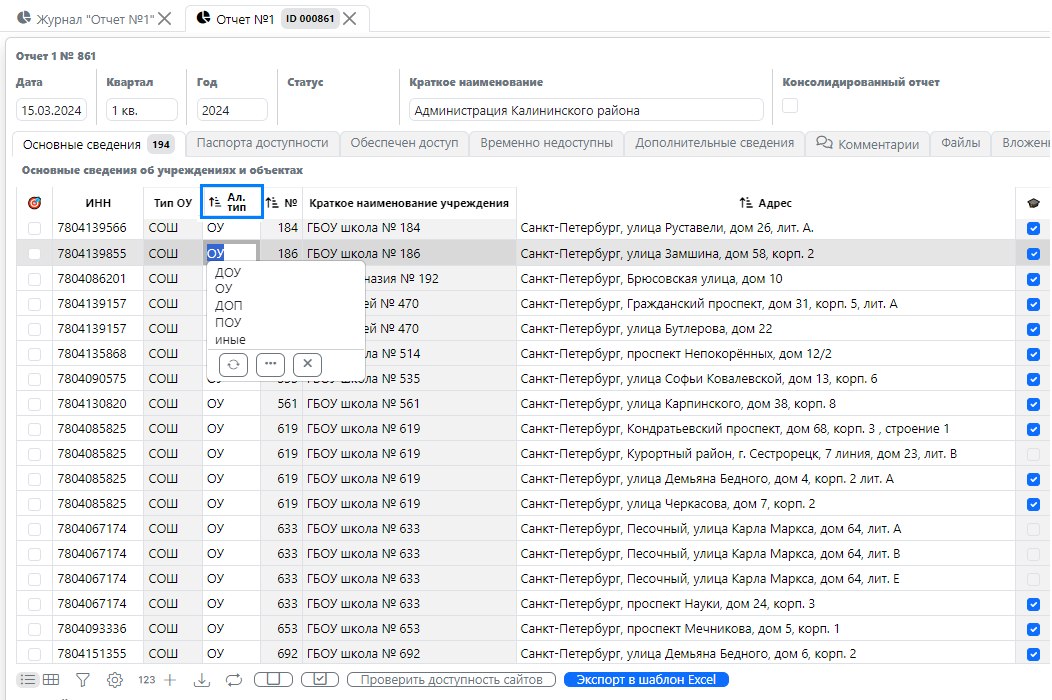Image resolution: width=1052 pixels, height=700 pixels.
Task: Close the dropdown popup with X button
Action: click(x=307, y=365)
